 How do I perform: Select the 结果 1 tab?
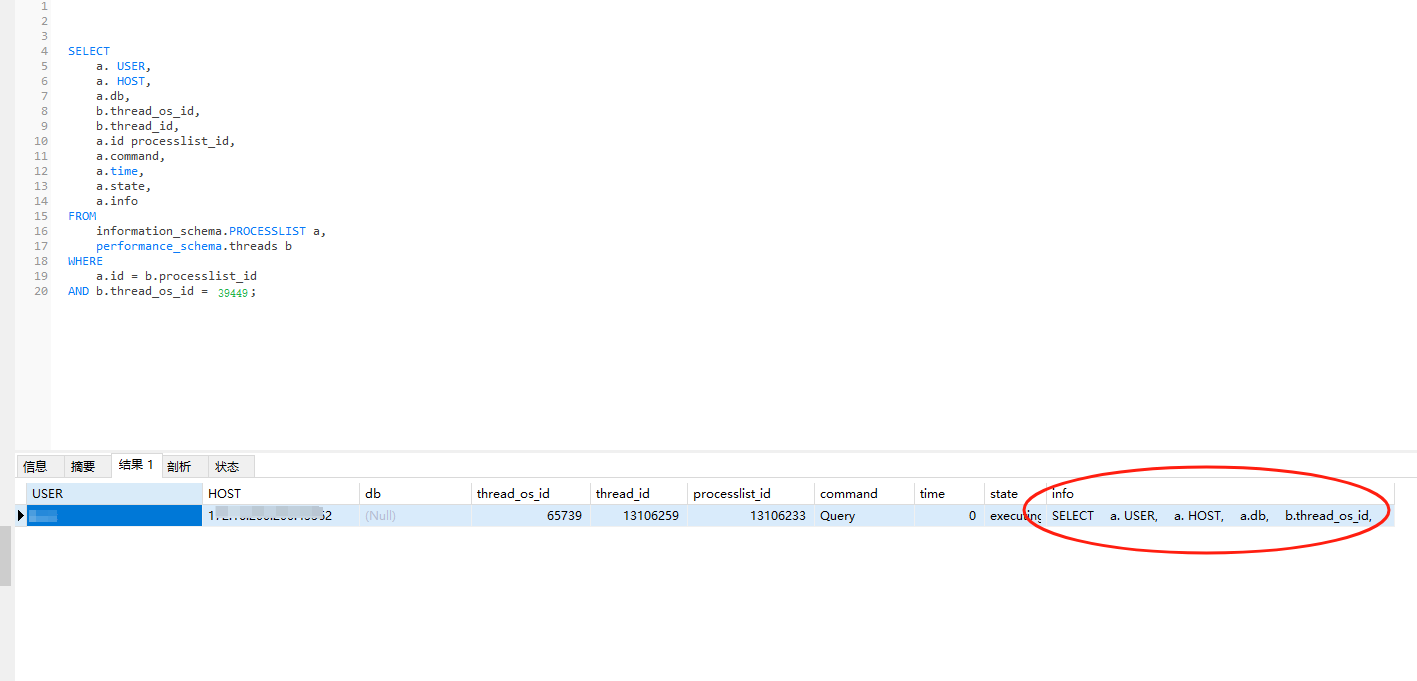click(x=136, y=465)
